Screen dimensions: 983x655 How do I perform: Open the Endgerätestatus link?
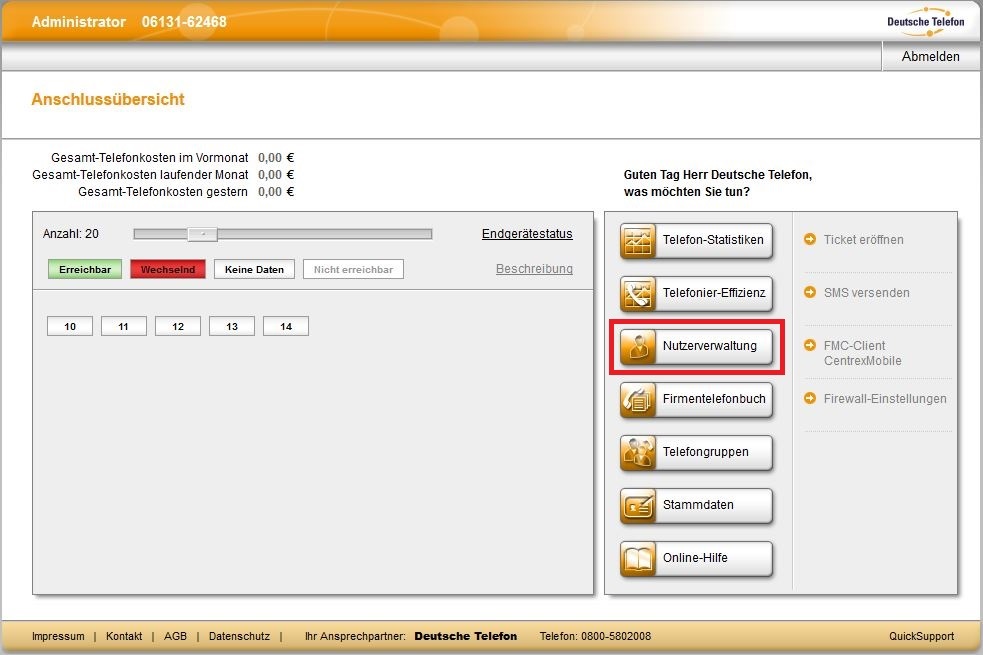click(527, 234)
